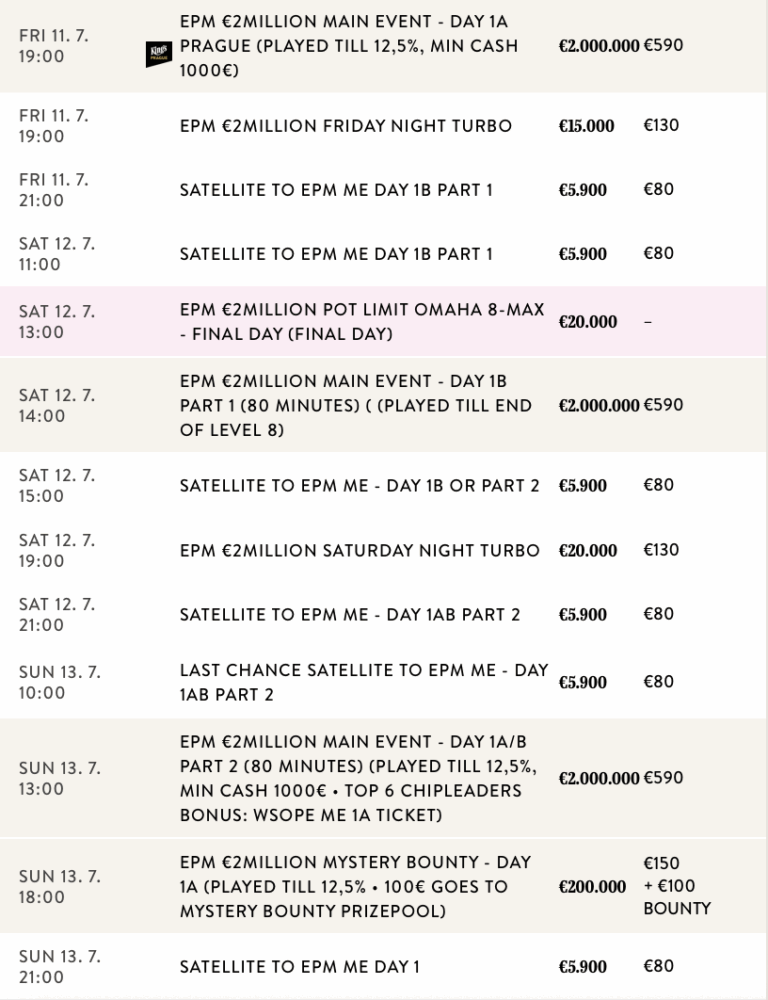The height and width of the screenshot is (1000, 768).
Task: Click the €130 Saturday Night Turbo buy-in
Action: [x=660, y=550]
